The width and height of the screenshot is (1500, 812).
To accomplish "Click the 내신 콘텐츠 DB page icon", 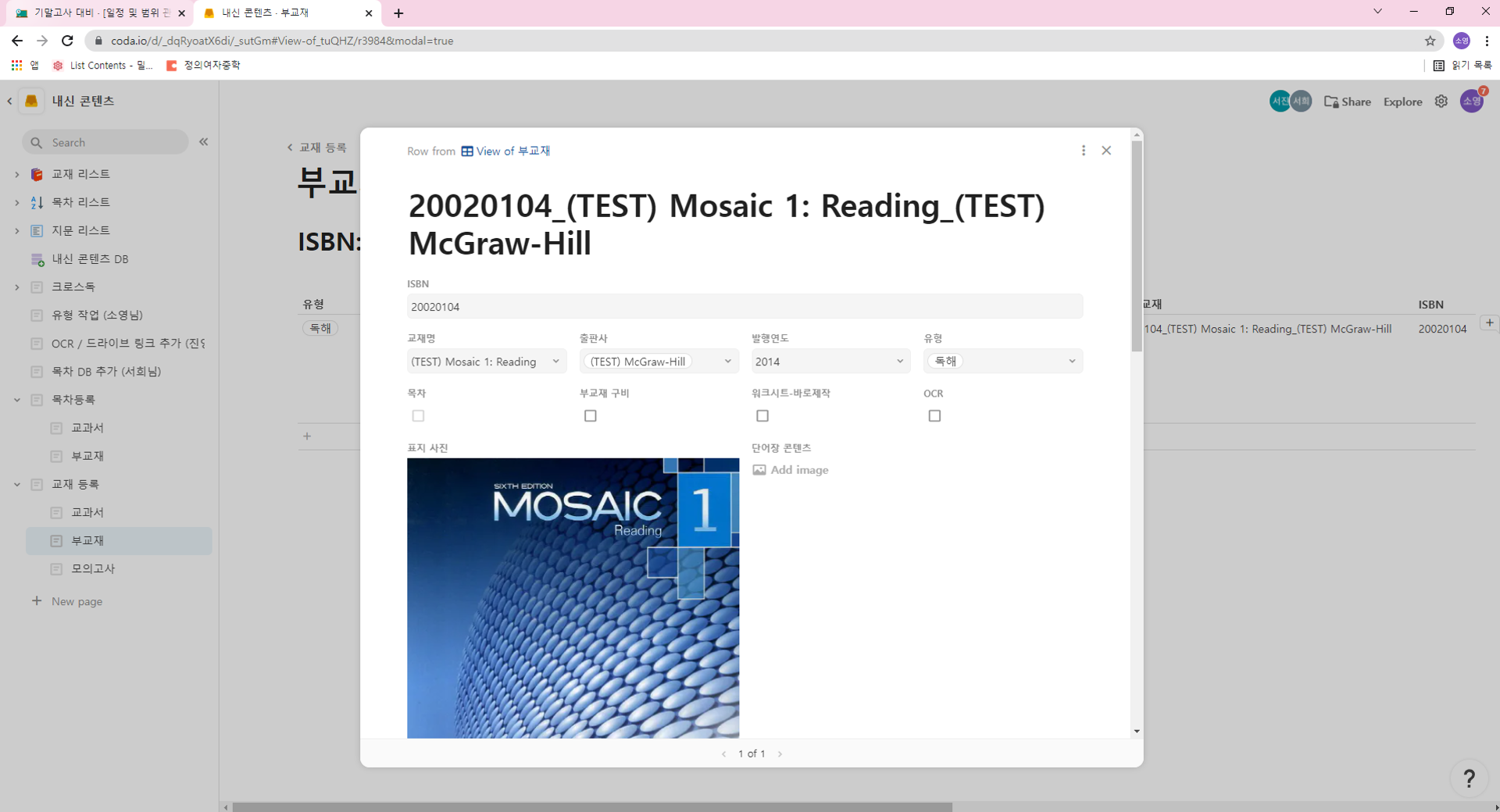I will pyautogui.click(x=37, y=259).
